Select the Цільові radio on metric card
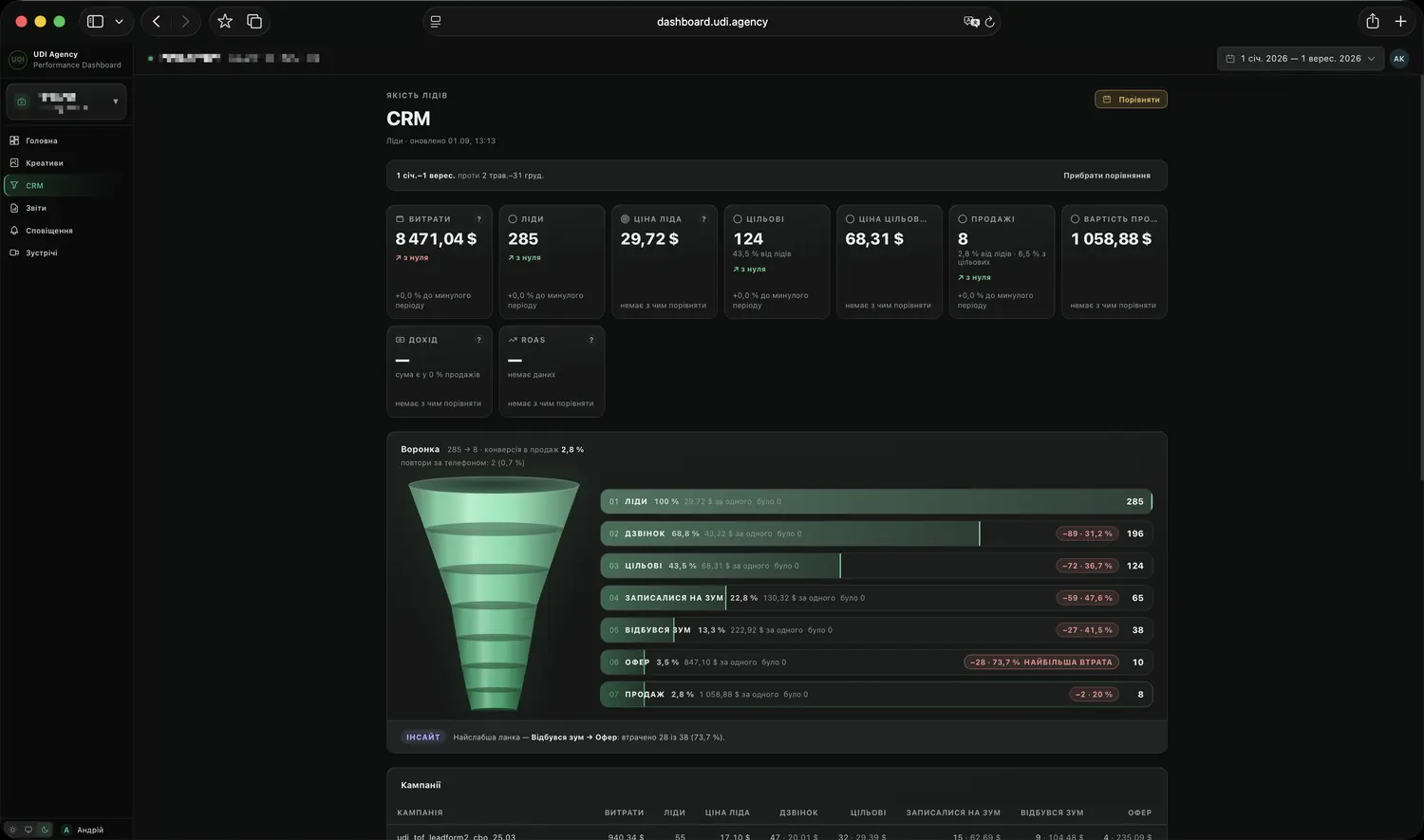Image resolution: width=1424 pixels, height=840 pixels. coord(738,219)
